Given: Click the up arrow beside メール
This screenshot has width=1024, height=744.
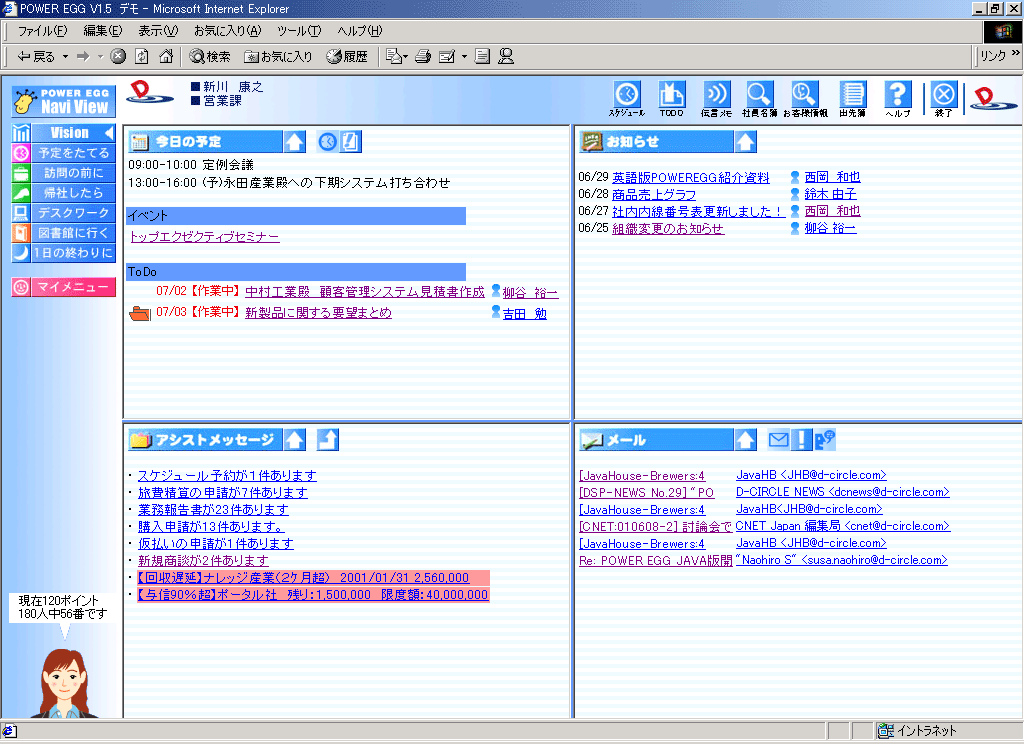Looking at the screenshot, I should pyautogui.click(x=745, y=440).
